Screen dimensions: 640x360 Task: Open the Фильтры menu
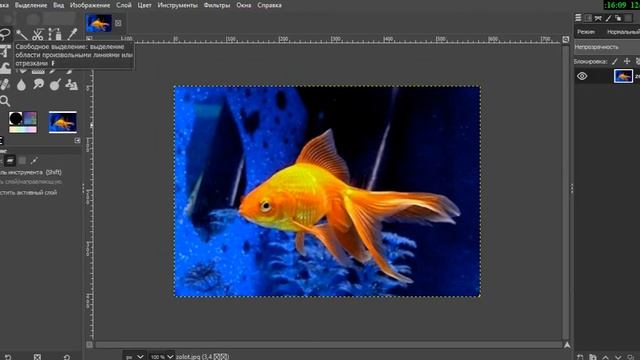[217, 5]
